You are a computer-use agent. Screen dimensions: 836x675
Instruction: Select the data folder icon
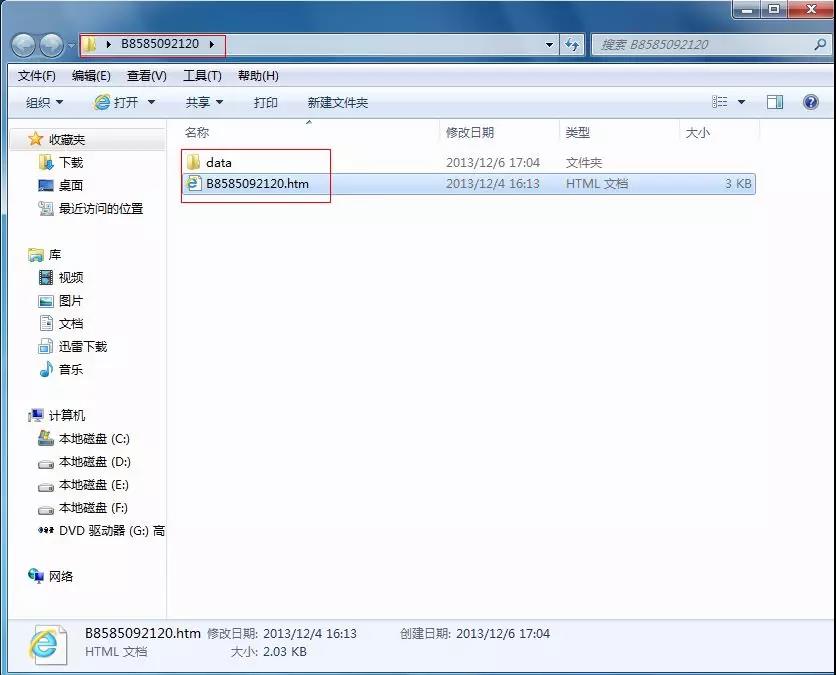click(x=192, y=162)
